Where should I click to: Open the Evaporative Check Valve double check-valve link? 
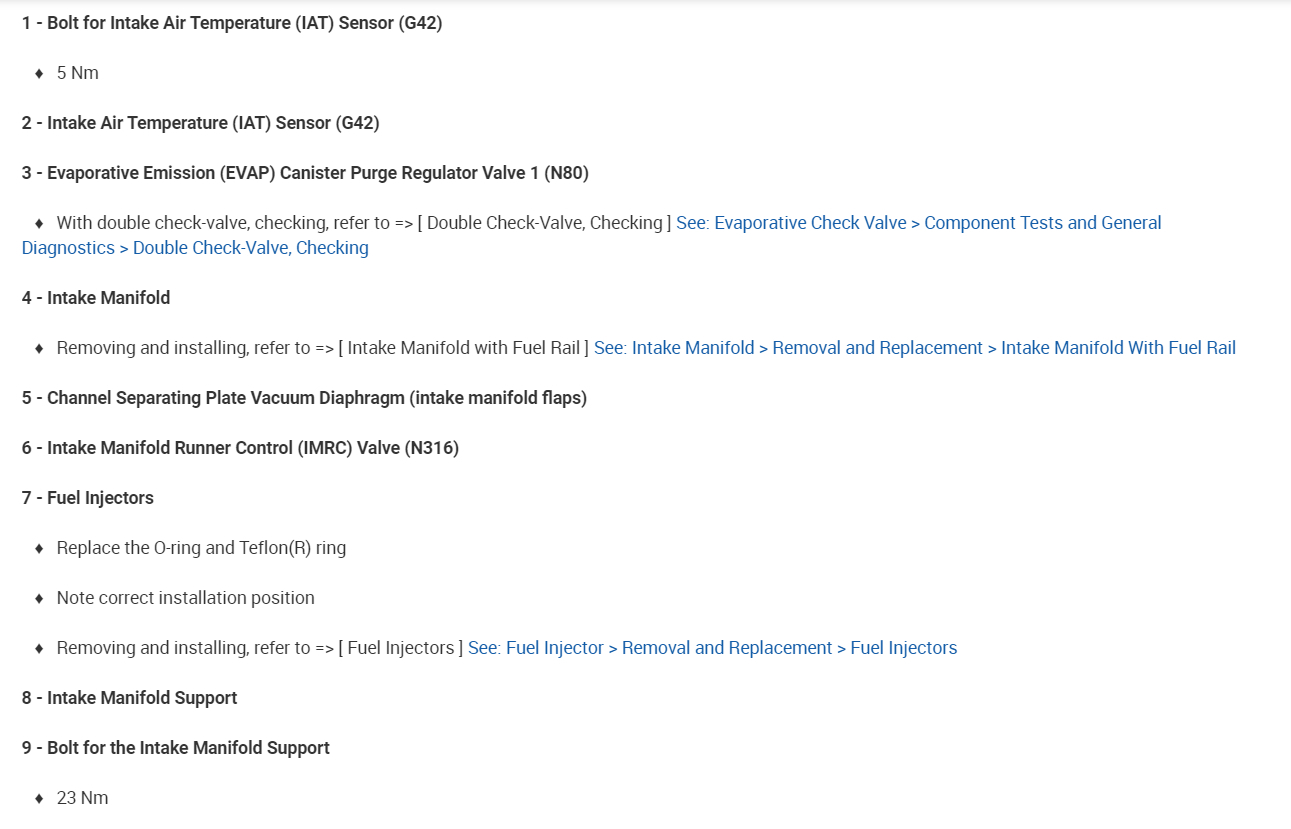[x=918, y=223]
